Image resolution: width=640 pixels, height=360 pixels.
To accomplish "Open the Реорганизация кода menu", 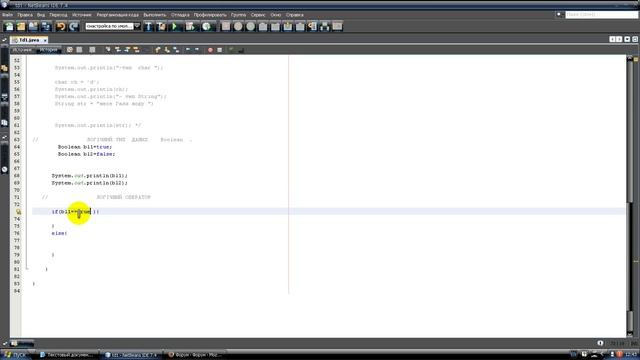I will [118, 15].
